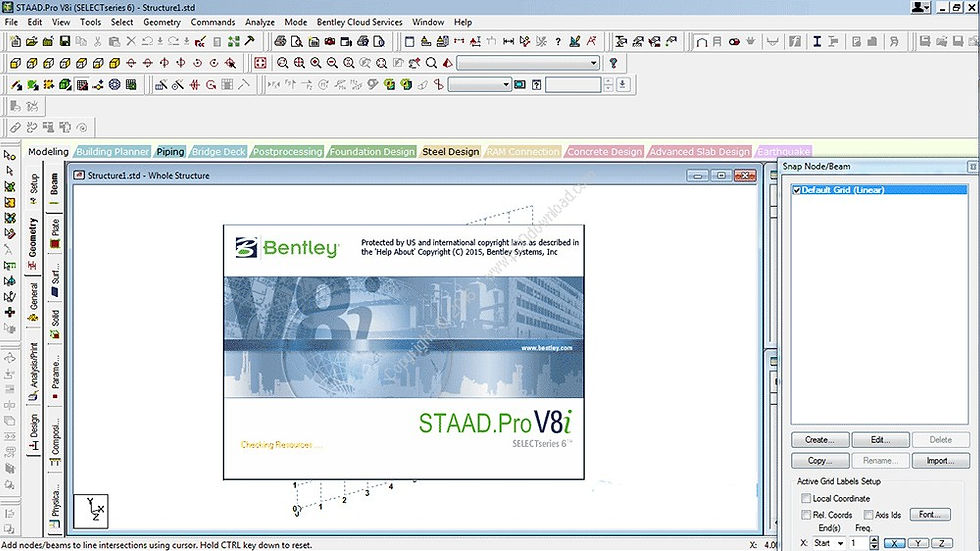Click the Take Picture camera icon

tap(330, 41)
